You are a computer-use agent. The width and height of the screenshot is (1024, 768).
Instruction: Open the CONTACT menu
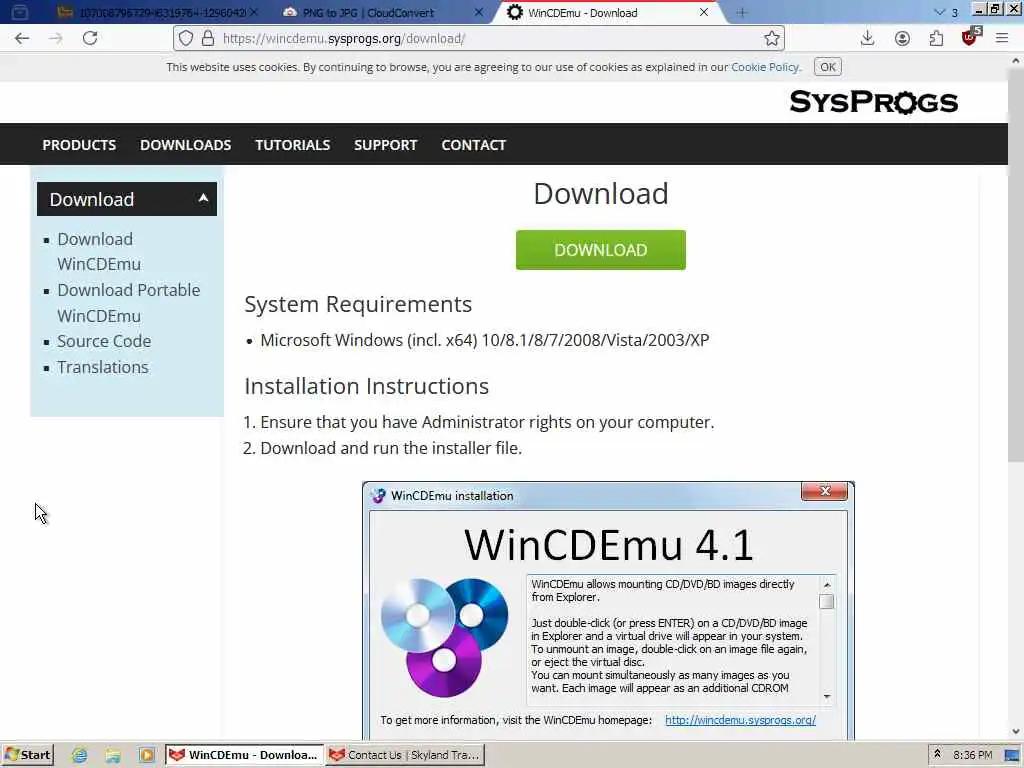coord(473,145)
